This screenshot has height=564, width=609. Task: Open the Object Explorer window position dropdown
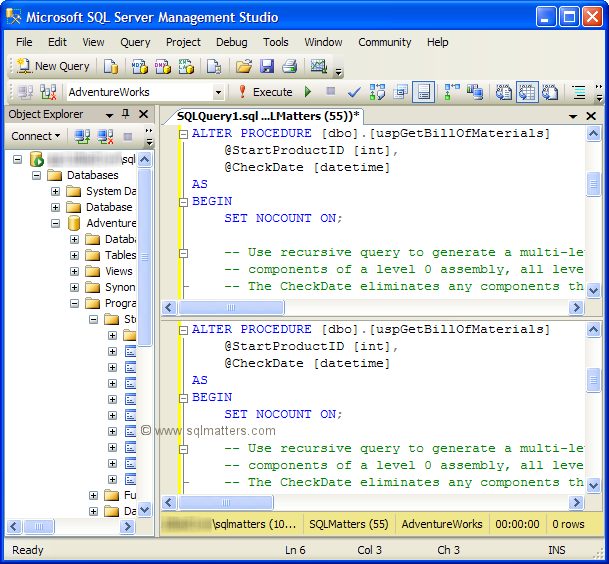click(x=109, y=115)
